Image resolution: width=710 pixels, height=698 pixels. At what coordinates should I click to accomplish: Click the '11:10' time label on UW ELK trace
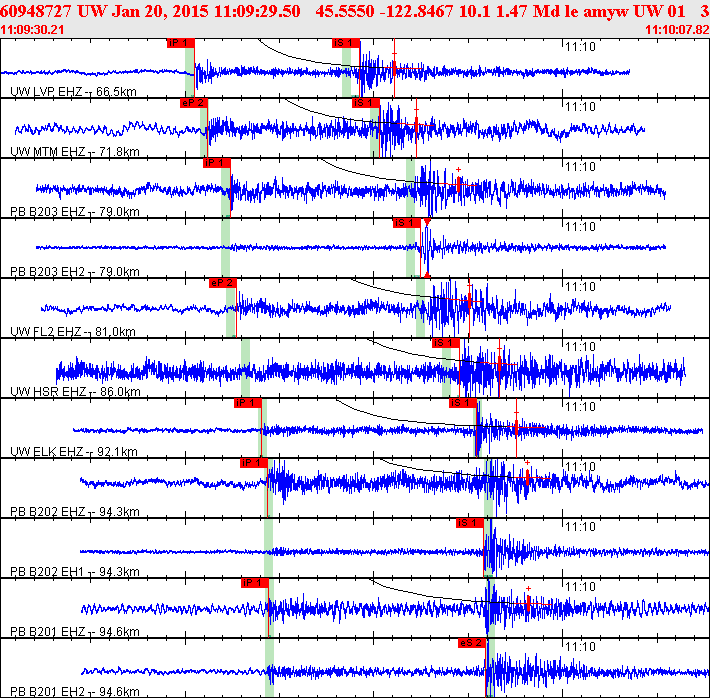pos(580,407)
